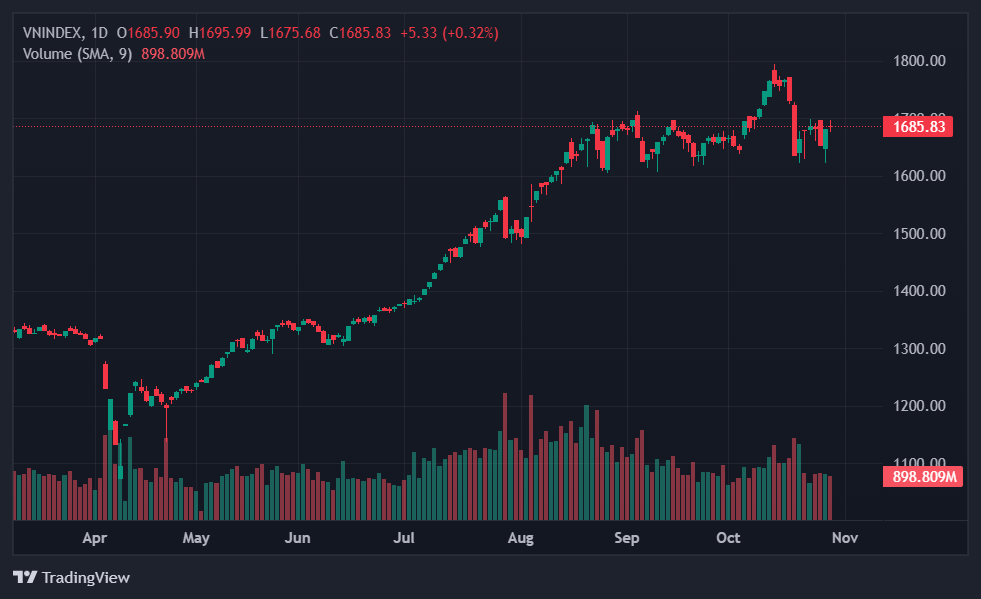Click the Nov label on the time axis
This screenshot has width=981, height=599.
pyautogui.click(x=845, y=538)
